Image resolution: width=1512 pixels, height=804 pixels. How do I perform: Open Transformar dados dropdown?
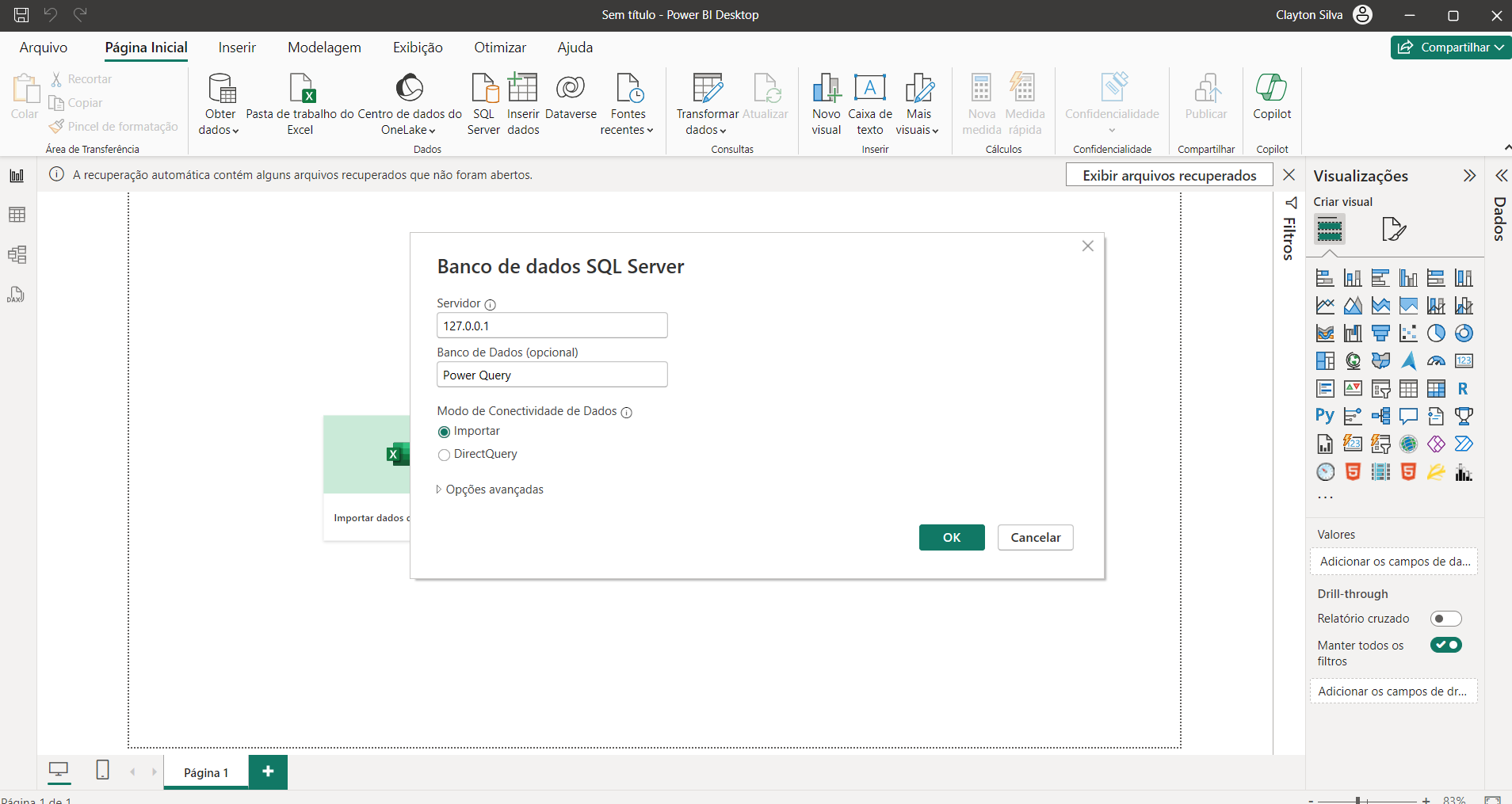tap(707, 105)
